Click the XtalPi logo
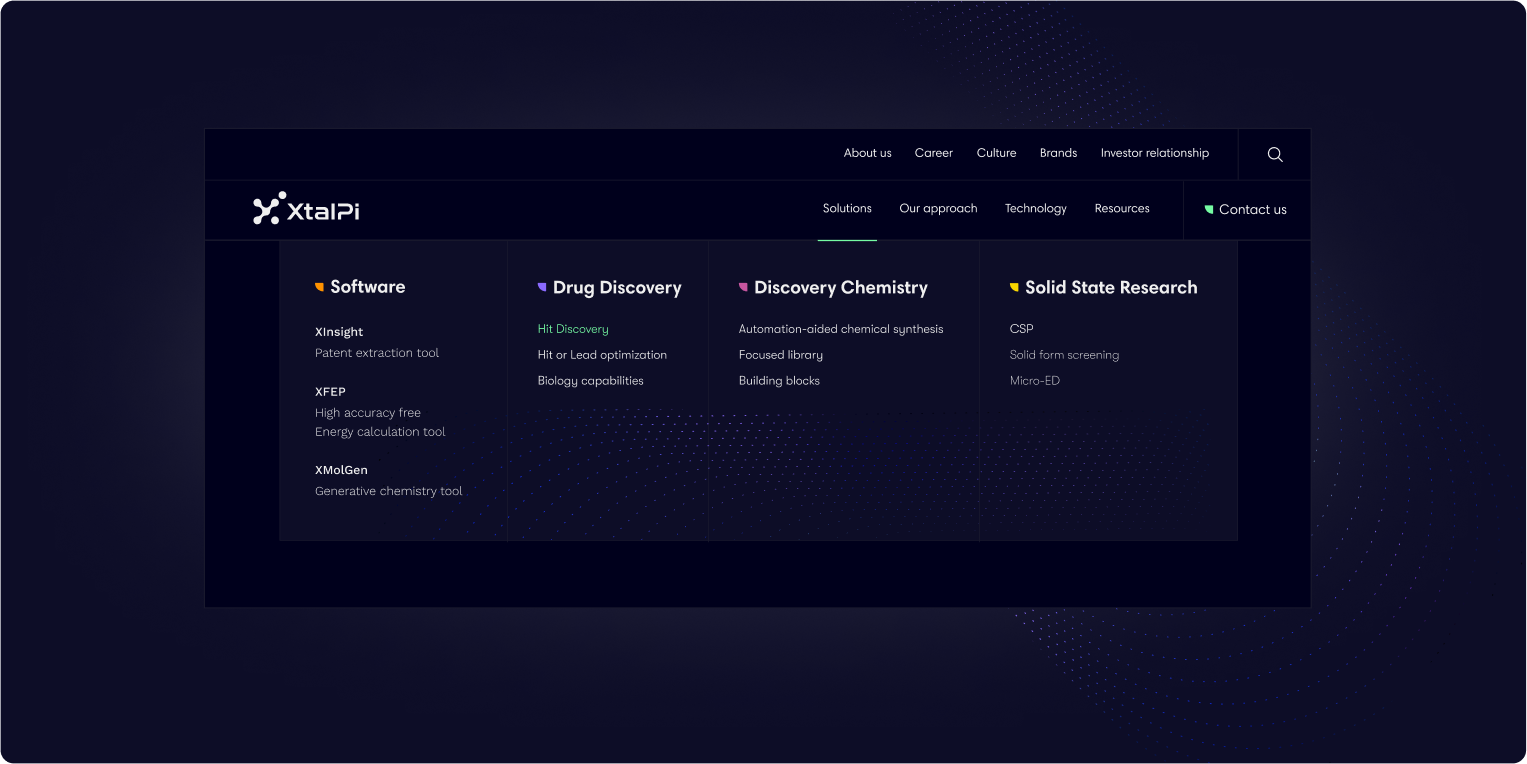 coord(306,209)
